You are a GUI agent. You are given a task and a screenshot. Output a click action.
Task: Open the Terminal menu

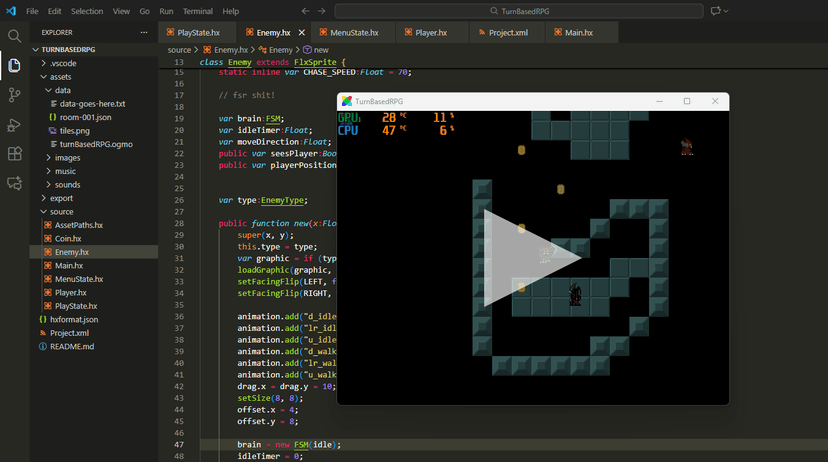pos(197,11)
